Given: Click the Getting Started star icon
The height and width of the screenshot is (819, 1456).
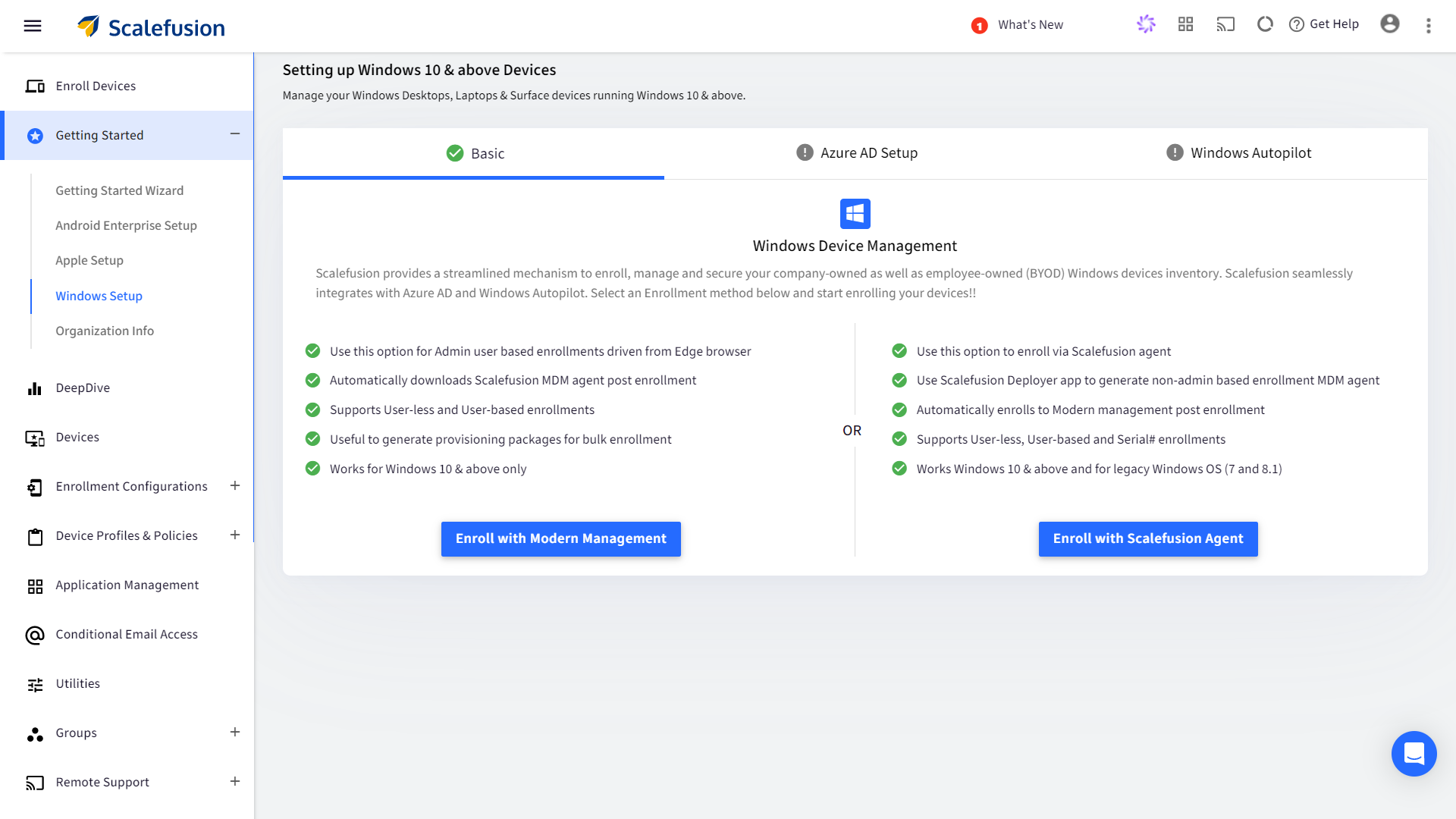Looking at the screenshot, I should (x=35, y=136).
